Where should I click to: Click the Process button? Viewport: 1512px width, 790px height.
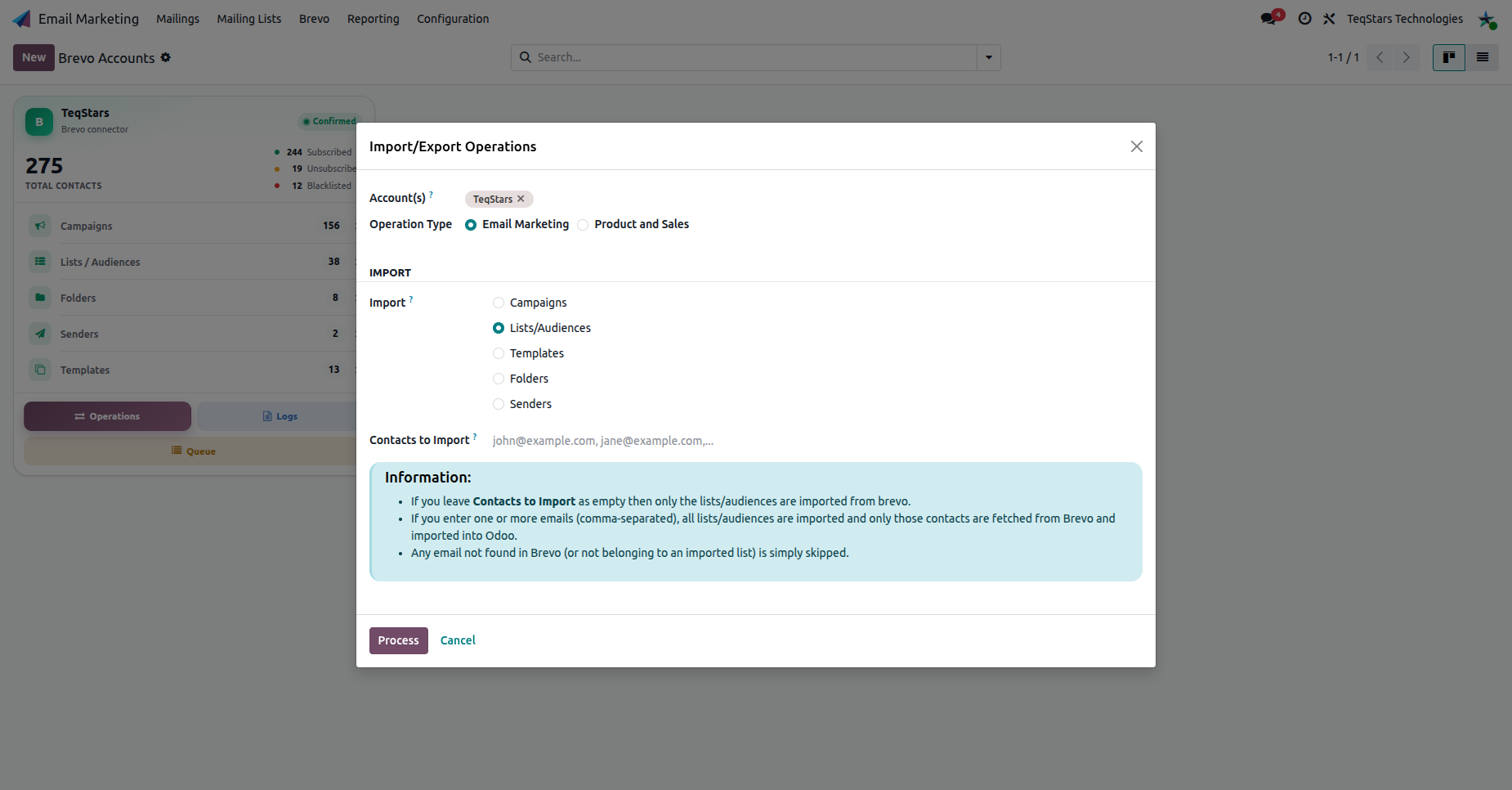point(399,640)
